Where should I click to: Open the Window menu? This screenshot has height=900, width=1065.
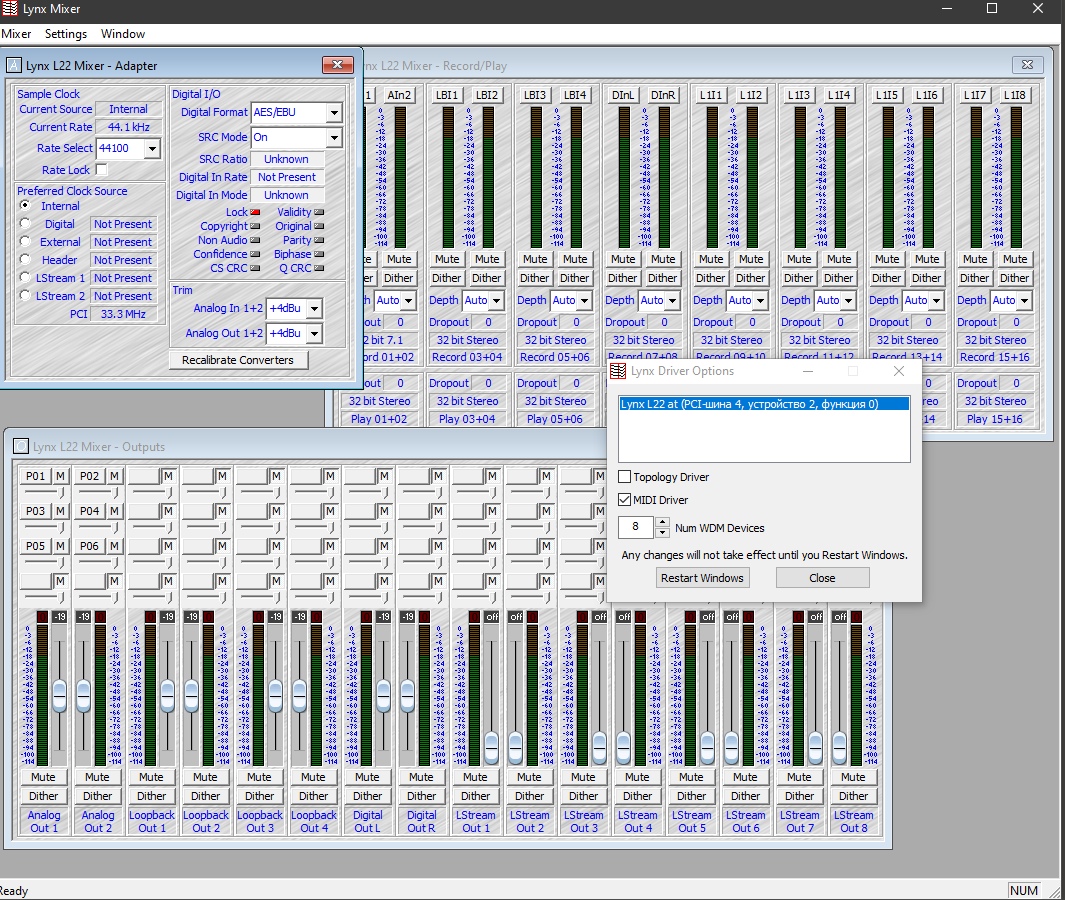pyautogui.click(x=123, y=33)
